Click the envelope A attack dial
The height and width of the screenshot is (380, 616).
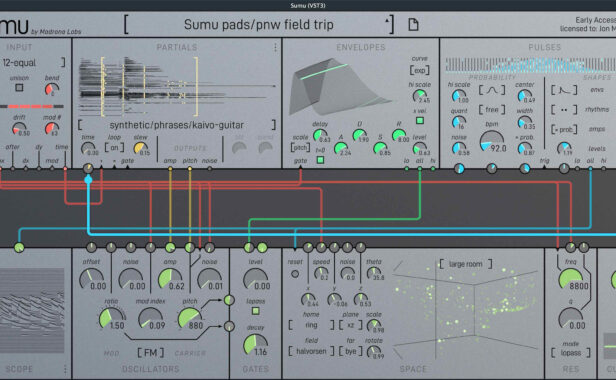coord(340,149)
